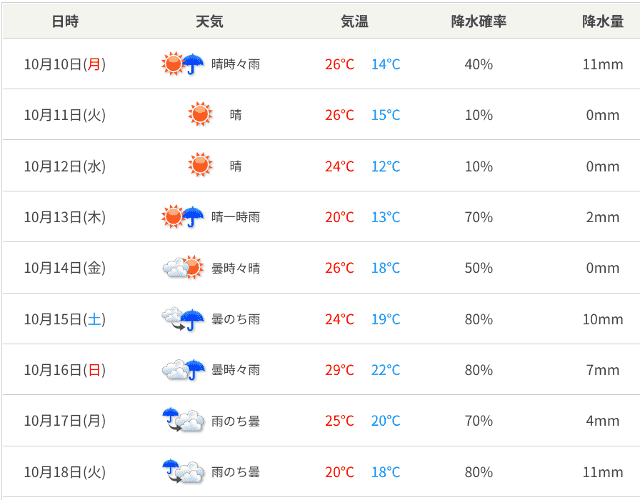The width and height of the screenshot is (640, 500).
Task: Click the cloudy-with-sun icon for October 14
Action: pyautogui.click(x=183, y=268)
